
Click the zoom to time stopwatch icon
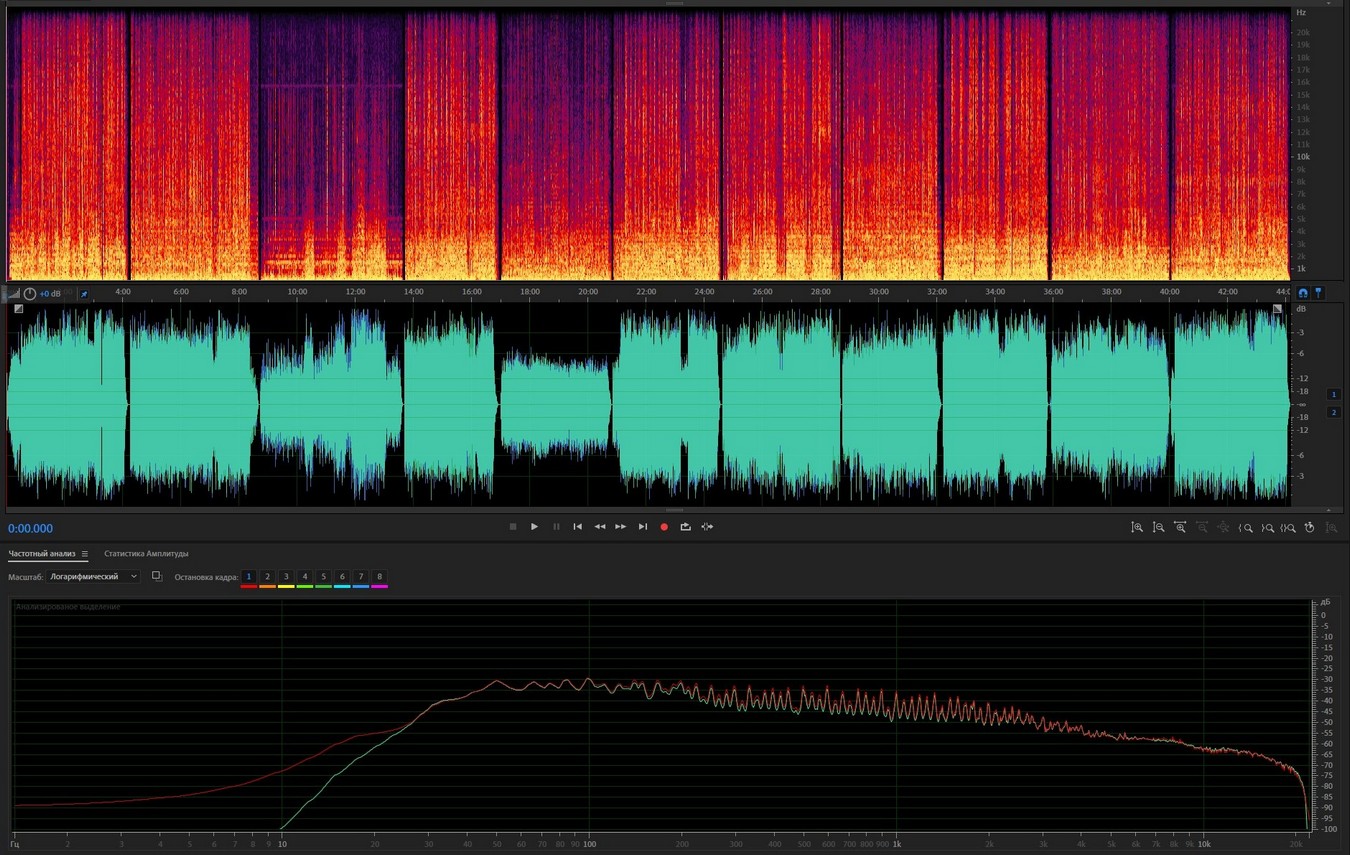pyautogui.click(x=1309, y=527)
